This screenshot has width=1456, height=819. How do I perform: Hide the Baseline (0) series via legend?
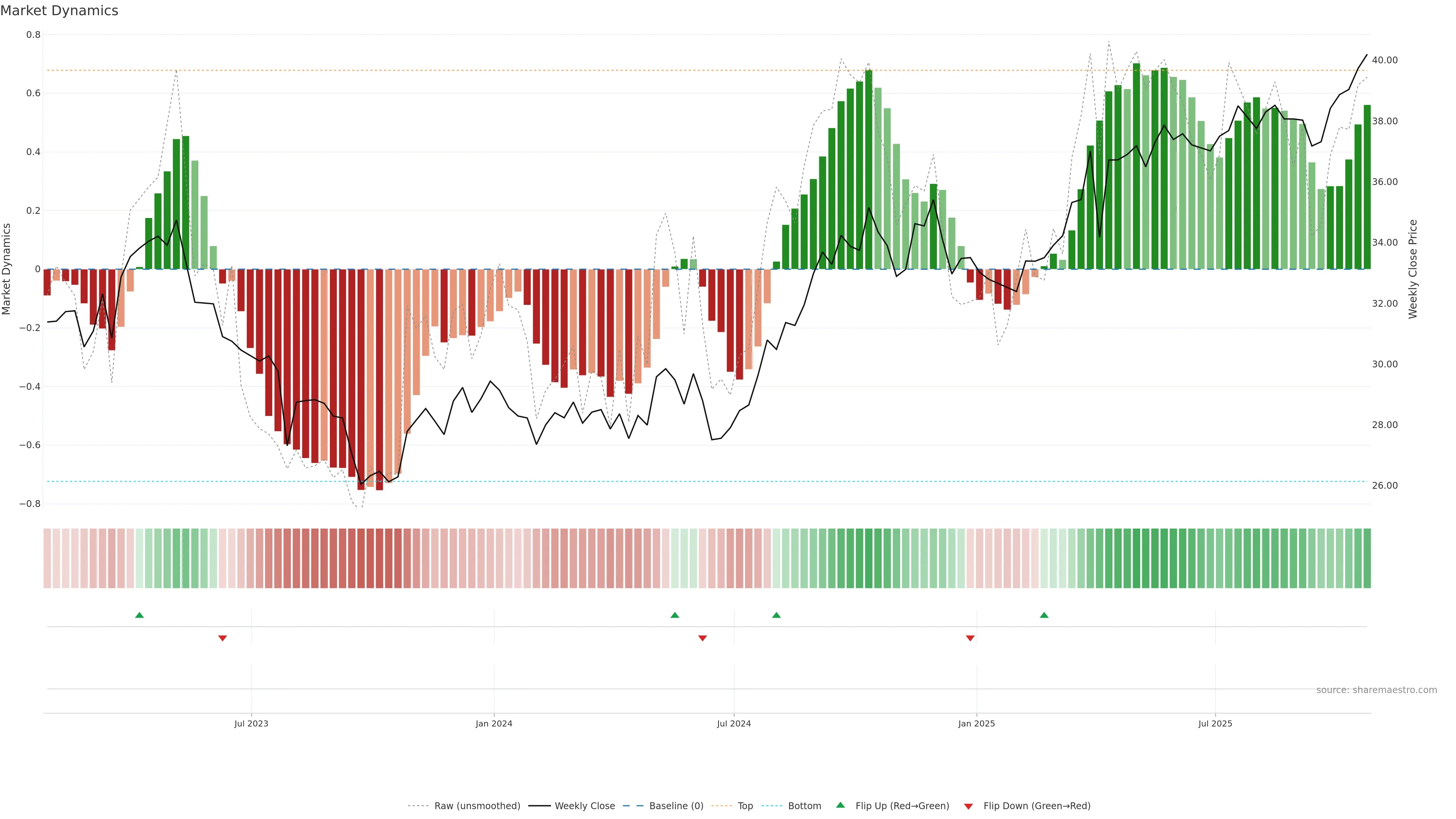tap(676, 806)
